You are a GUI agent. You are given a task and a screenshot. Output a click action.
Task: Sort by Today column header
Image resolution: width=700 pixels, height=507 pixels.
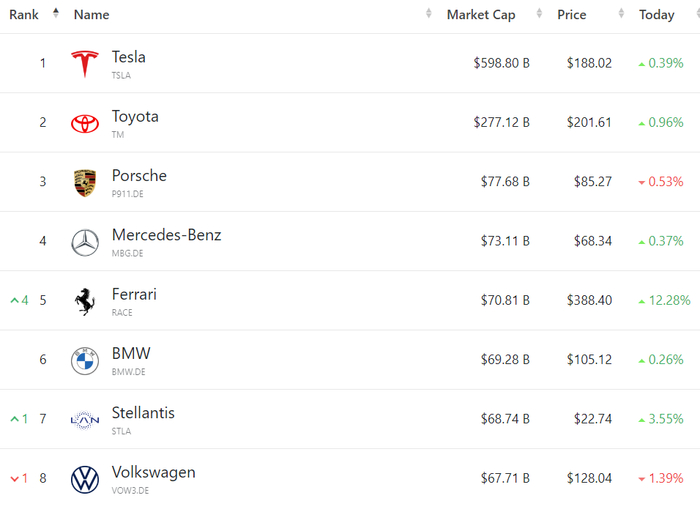tap(657, 15)
